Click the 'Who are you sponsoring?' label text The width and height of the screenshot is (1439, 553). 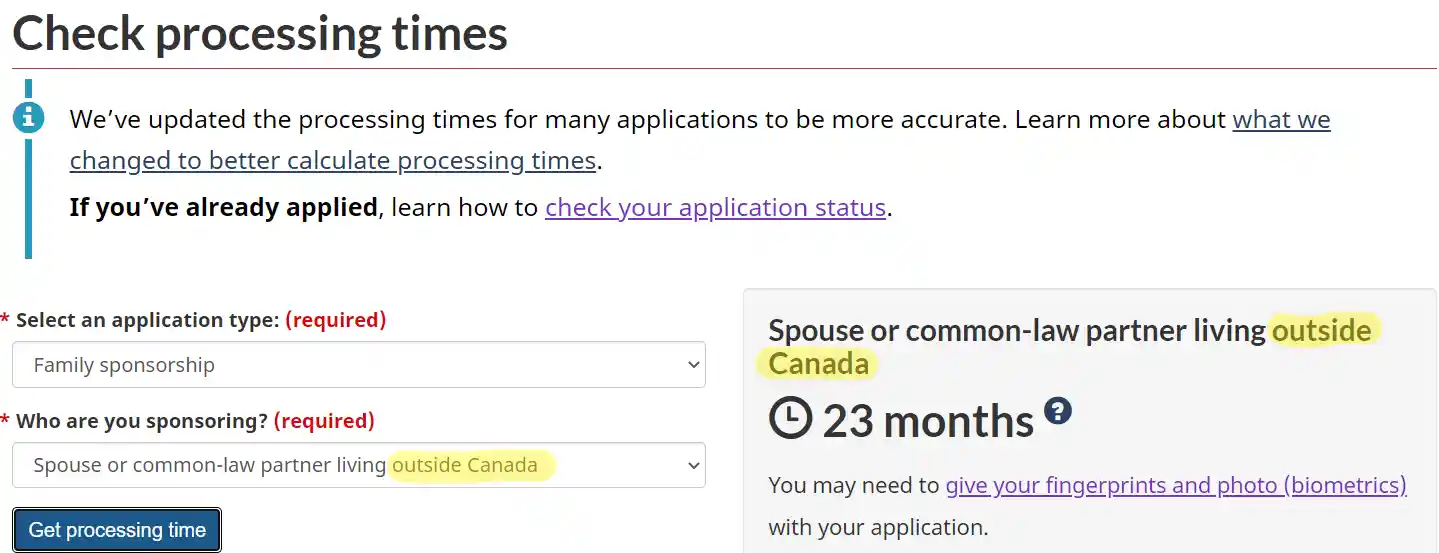point(141,421)
